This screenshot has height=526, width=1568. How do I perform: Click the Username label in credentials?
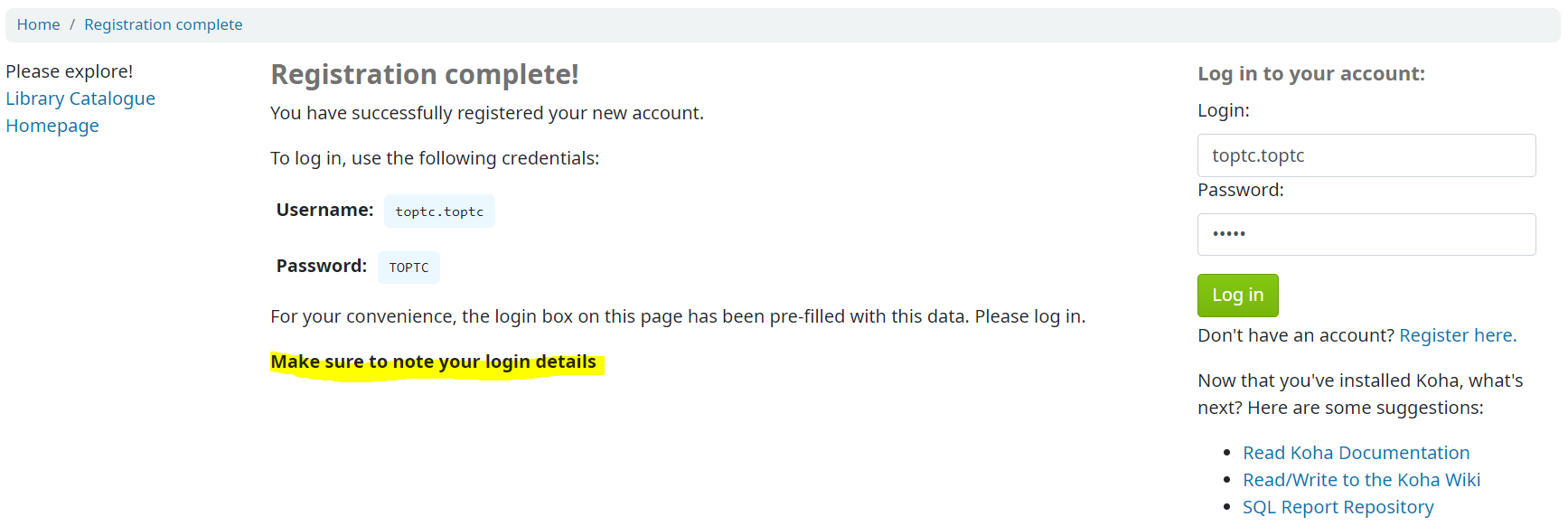pos(324,210)
